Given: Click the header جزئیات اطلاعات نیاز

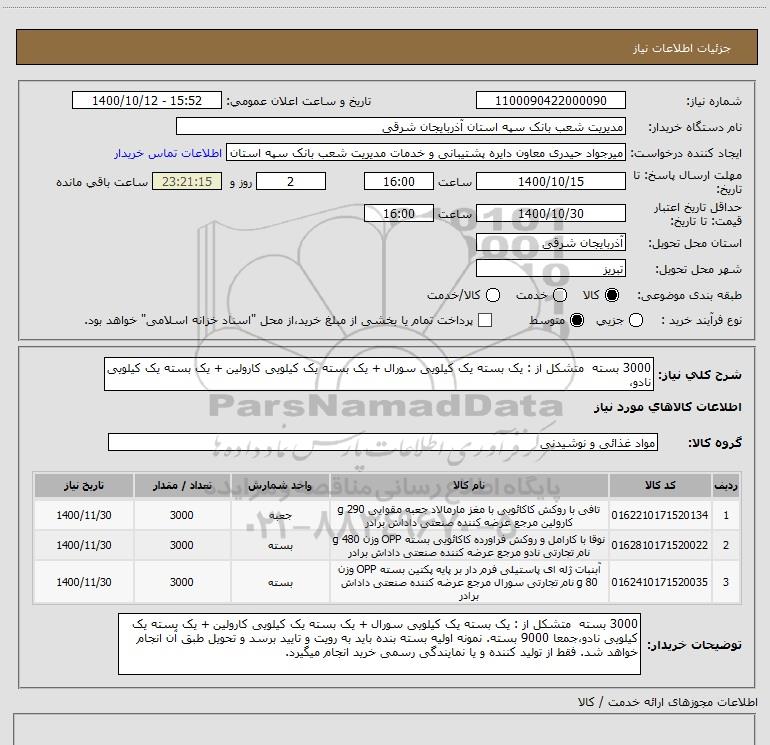Looking at the screenshot, I should [682, 48].
